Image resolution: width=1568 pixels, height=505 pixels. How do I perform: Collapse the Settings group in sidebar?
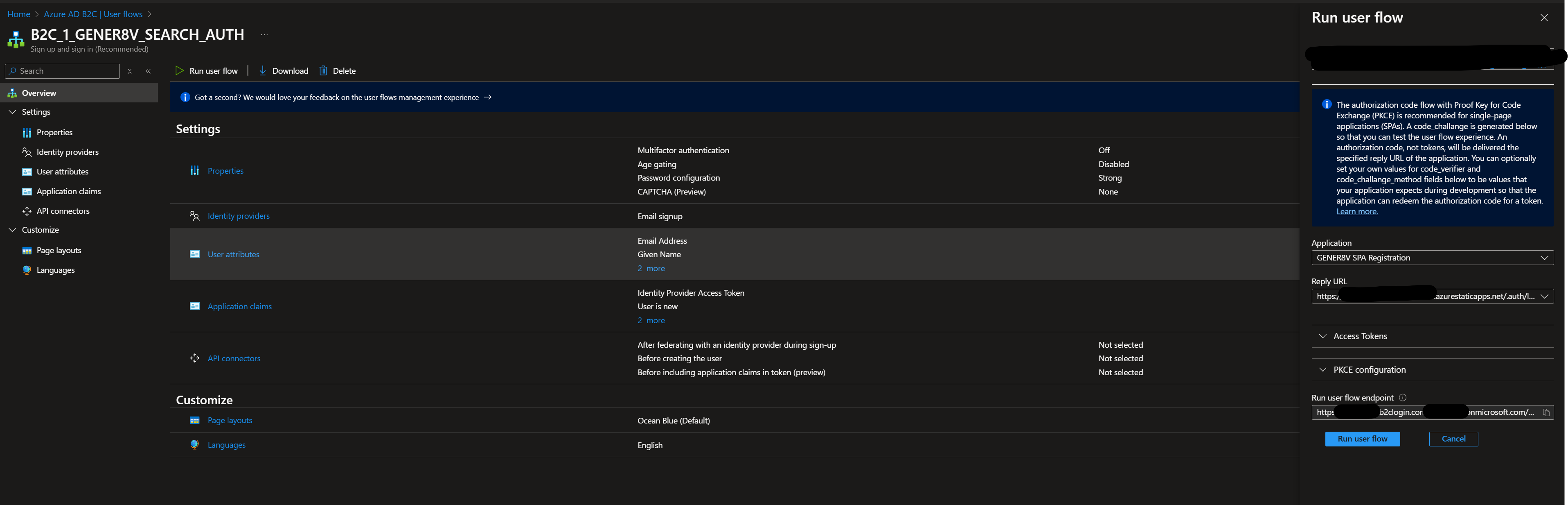point(12,112)
